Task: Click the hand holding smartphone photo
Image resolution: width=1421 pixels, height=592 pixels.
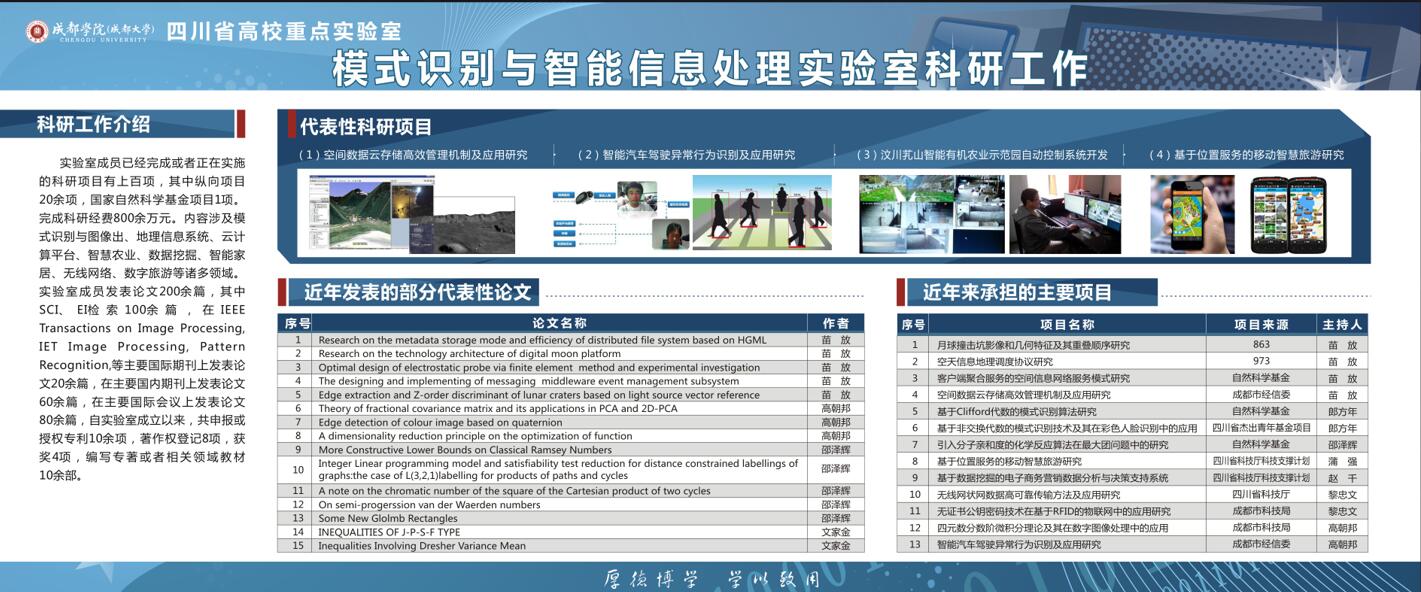Action: pyautogui.click(x=1192, y=214)
